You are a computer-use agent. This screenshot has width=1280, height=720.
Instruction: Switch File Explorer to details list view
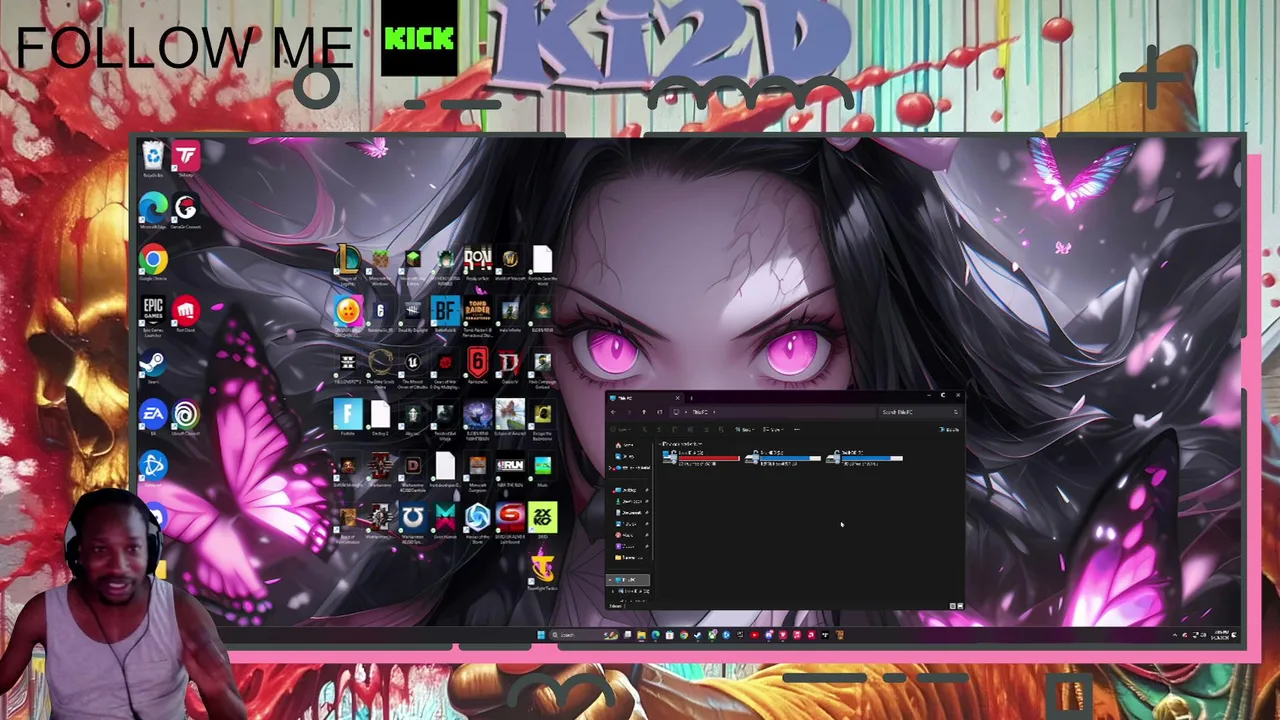click(x=952, y=606)
